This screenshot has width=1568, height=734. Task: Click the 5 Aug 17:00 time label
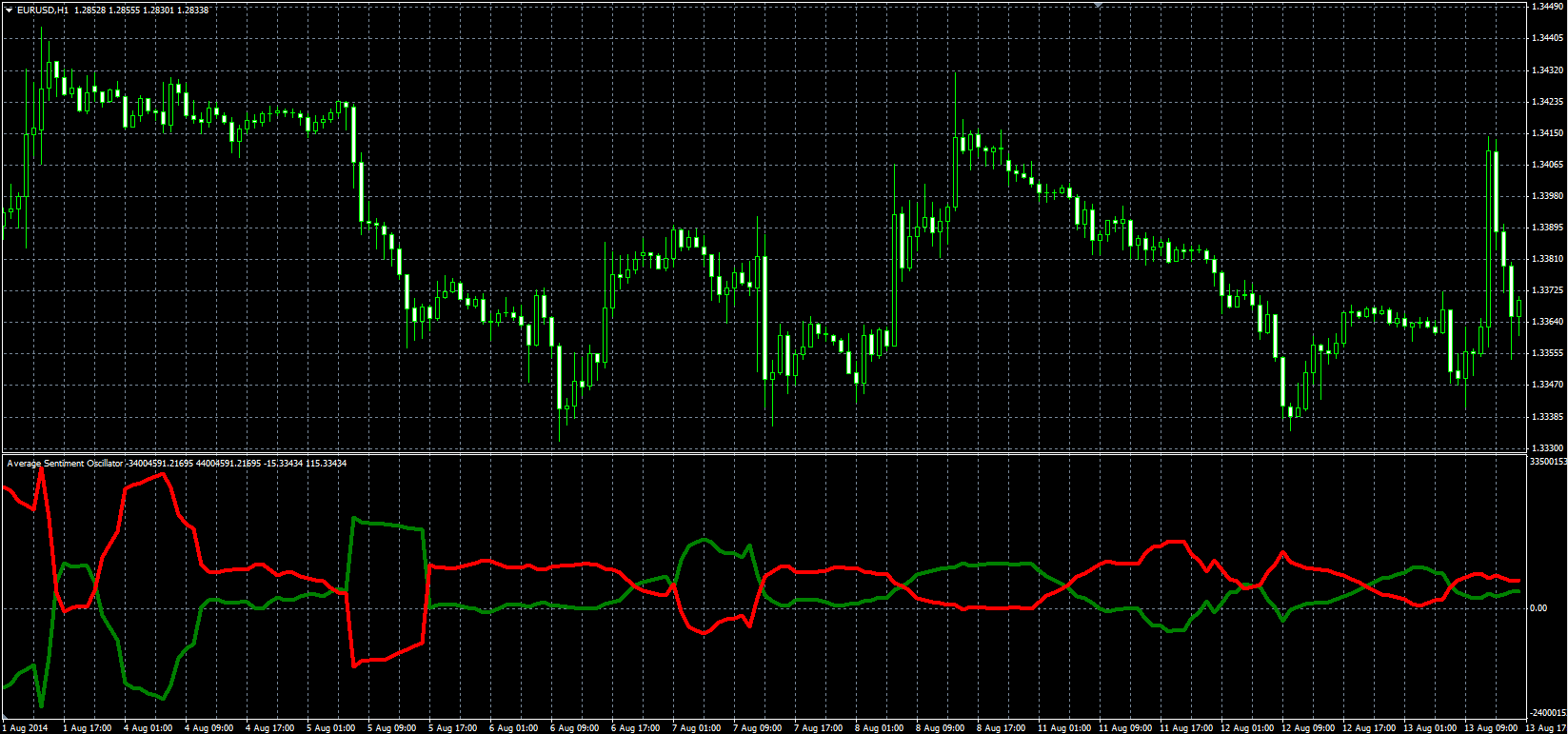point(452,728)
